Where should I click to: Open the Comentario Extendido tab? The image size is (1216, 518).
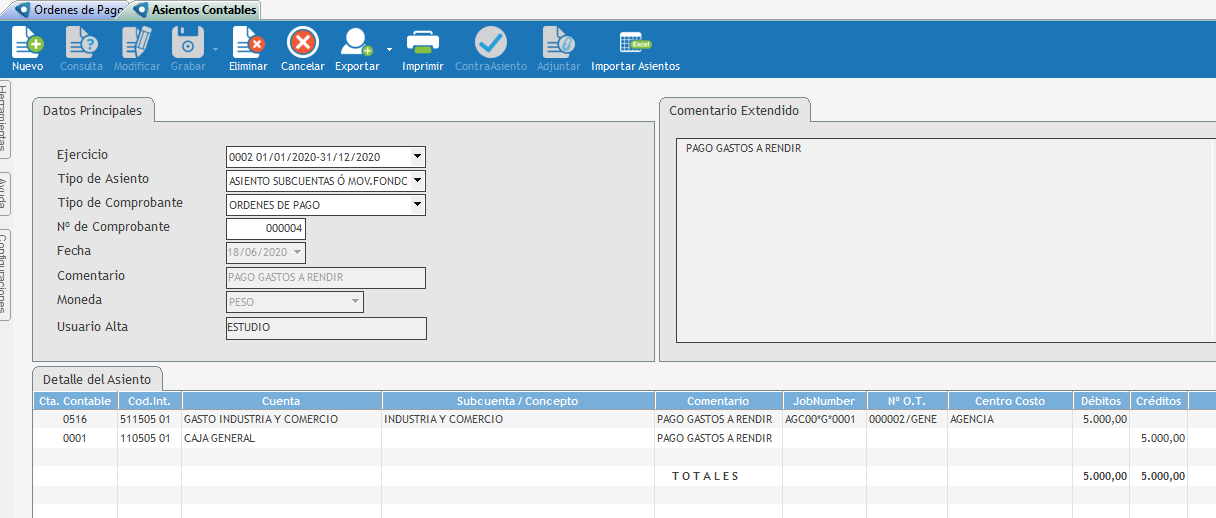tap(734, 110)
